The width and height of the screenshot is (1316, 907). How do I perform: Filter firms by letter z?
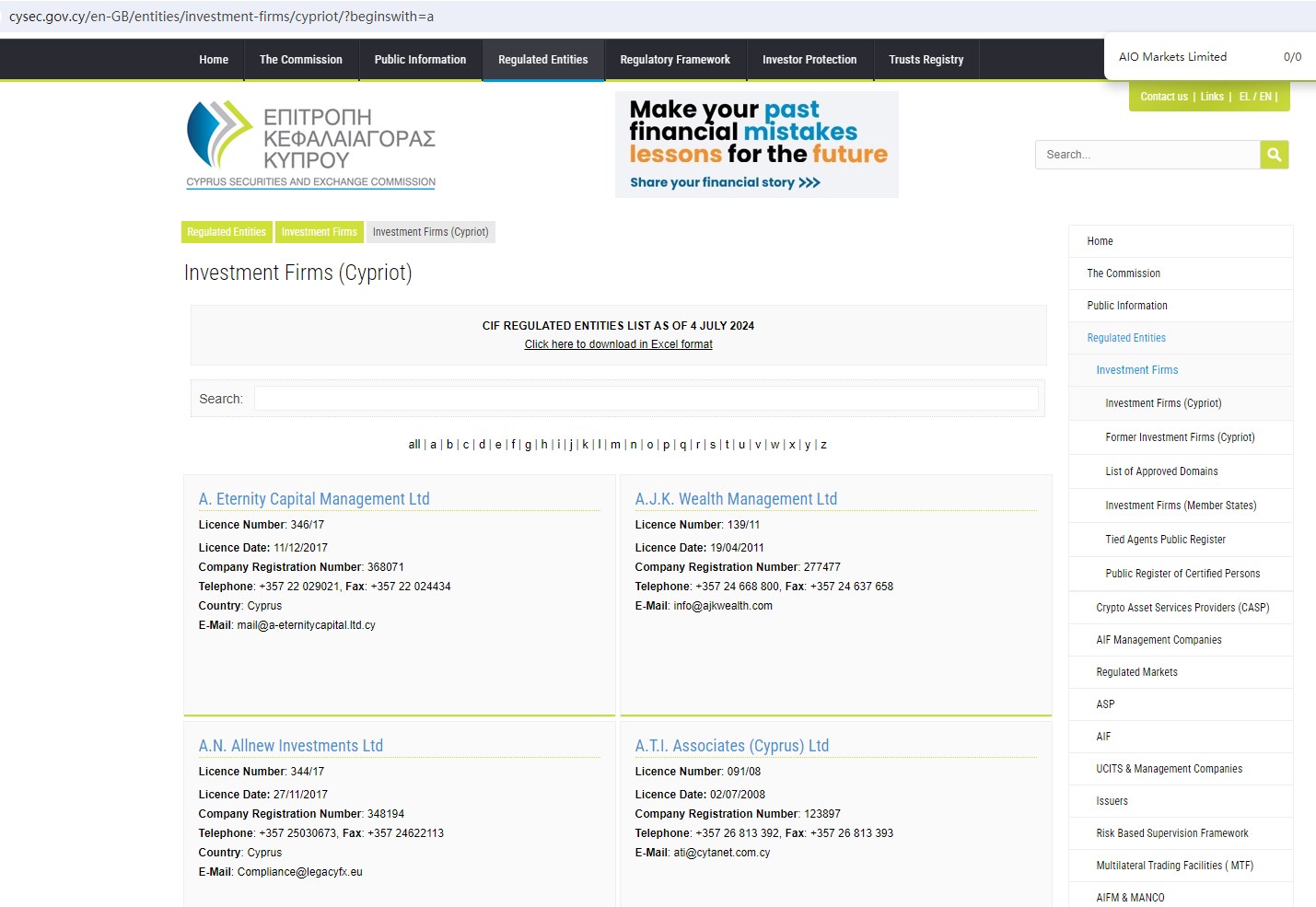[x=823, y=445]
